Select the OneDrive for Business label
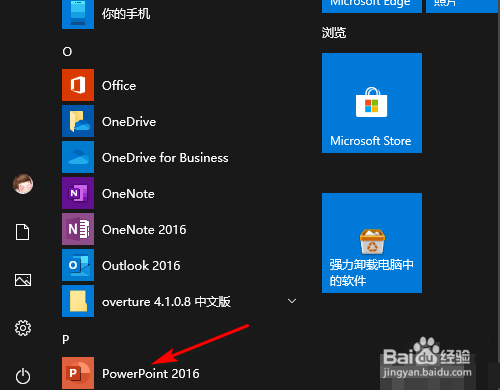Image resolution: width=500 pixels, height=390 pixels. (x=165, y=158)
